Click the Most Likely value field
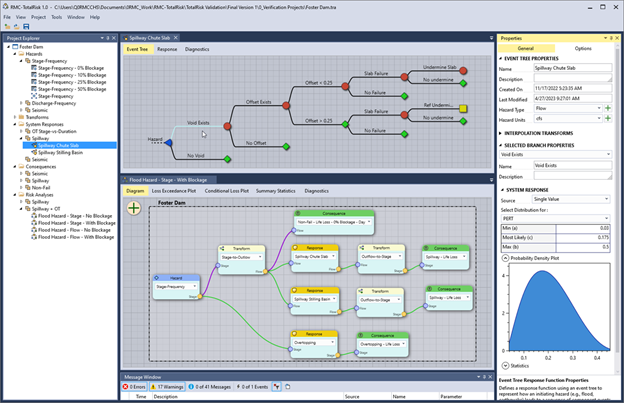Image resolution: width=624 pixels, height=403 pixels. [583, 236]
